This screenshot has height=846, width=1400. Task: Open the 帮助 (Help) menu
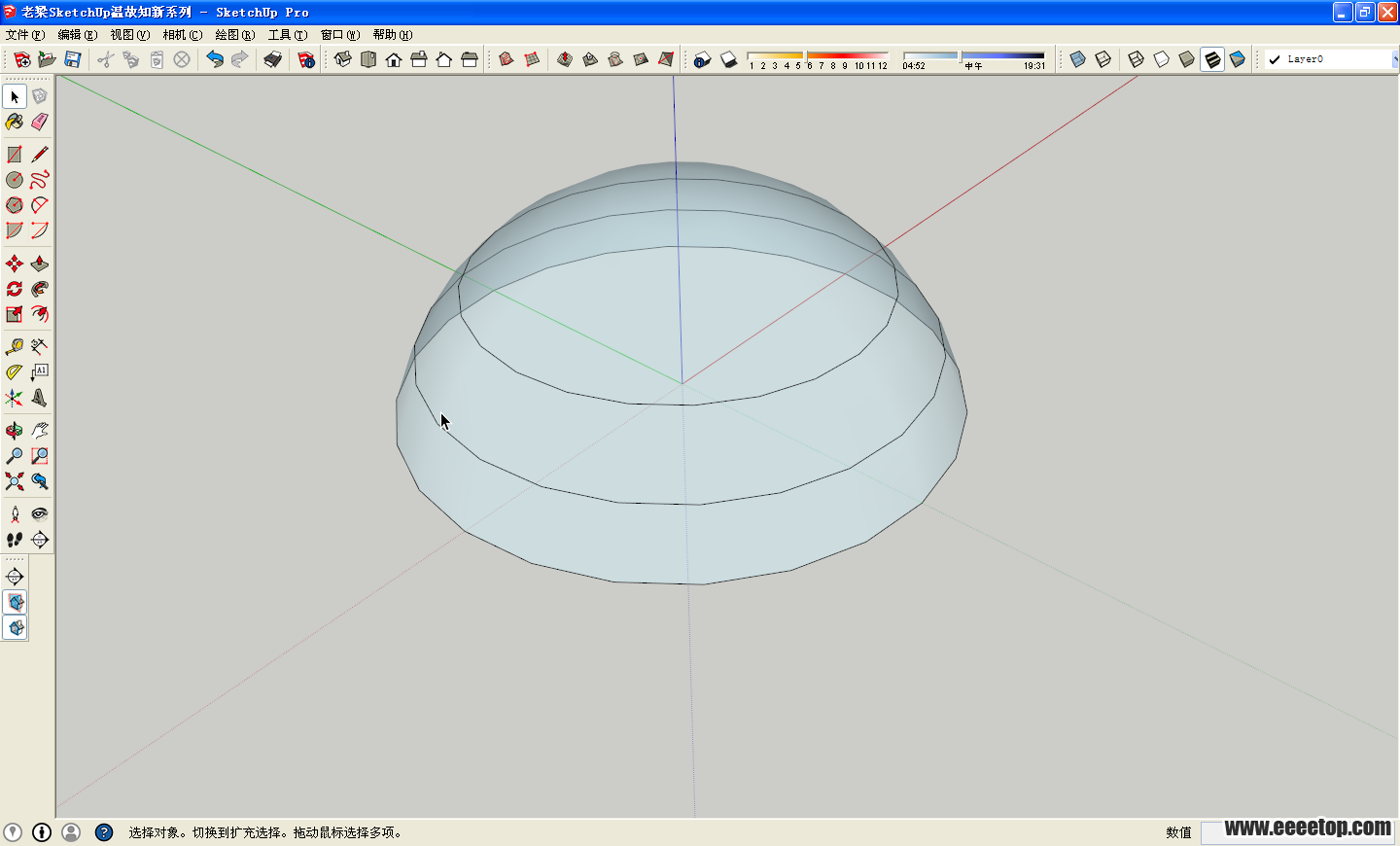click(393, 35)
